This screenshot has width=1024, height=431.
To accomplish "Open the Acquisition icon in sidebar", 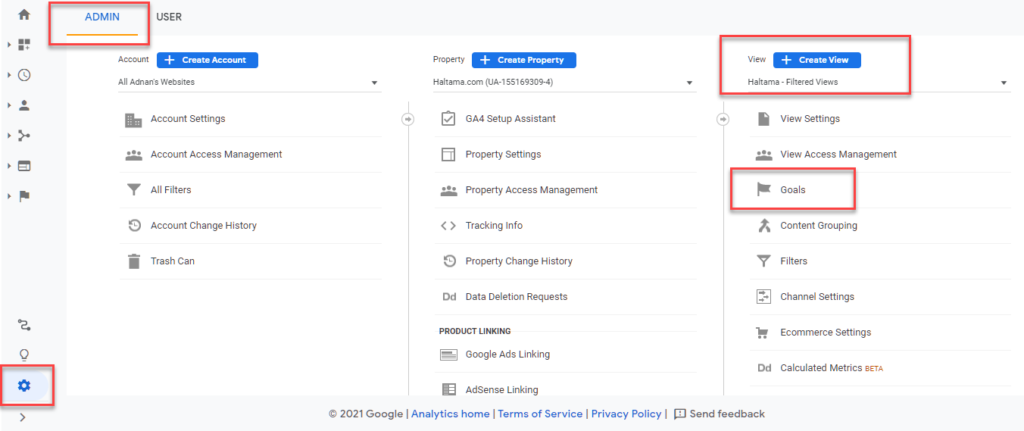I will coord(24,136).
